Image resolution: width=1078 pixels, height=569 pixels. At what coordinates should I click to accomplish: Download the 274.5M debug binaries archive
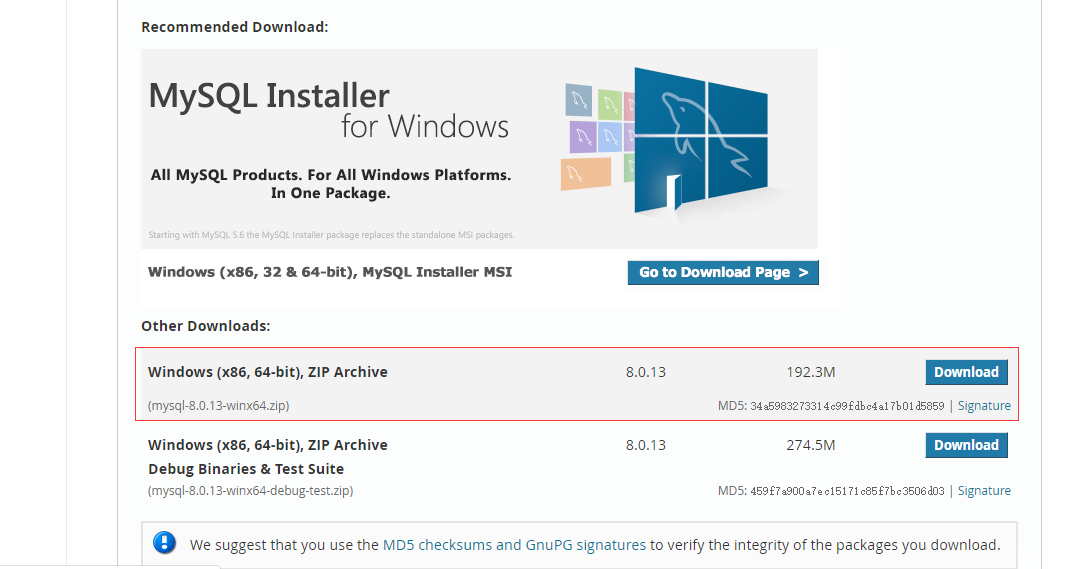[x=966, y=445]
